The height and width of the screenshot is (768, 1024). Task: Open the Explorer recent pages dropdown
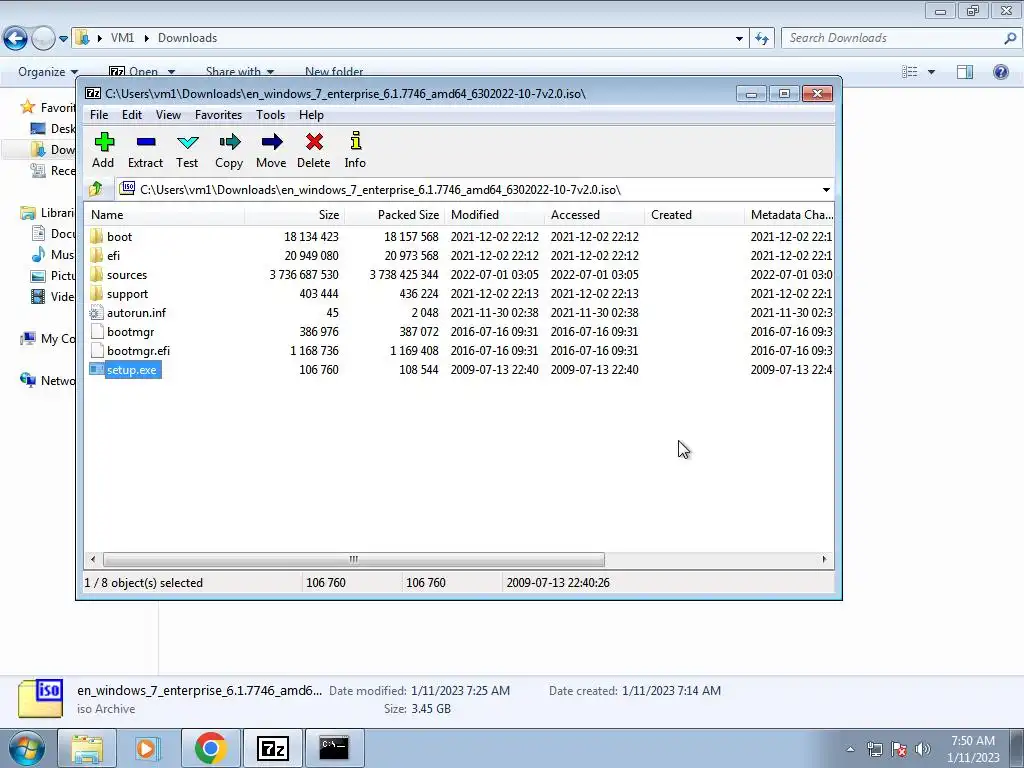pyautogui.click(x=63, y=39)
